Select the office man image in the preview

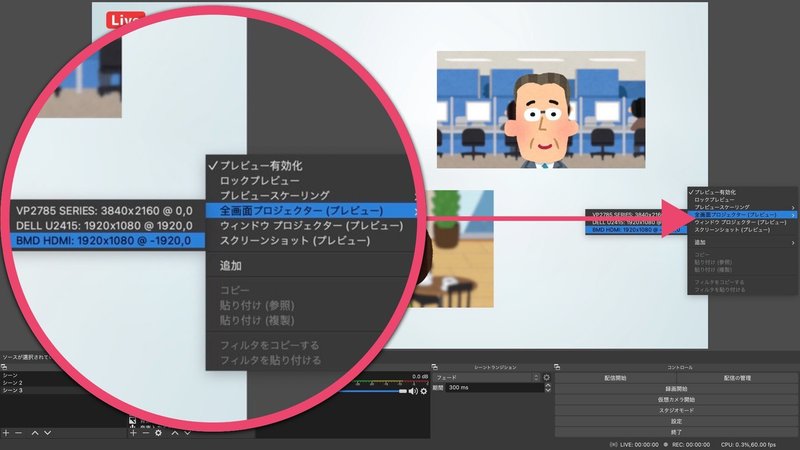[541, 109]
